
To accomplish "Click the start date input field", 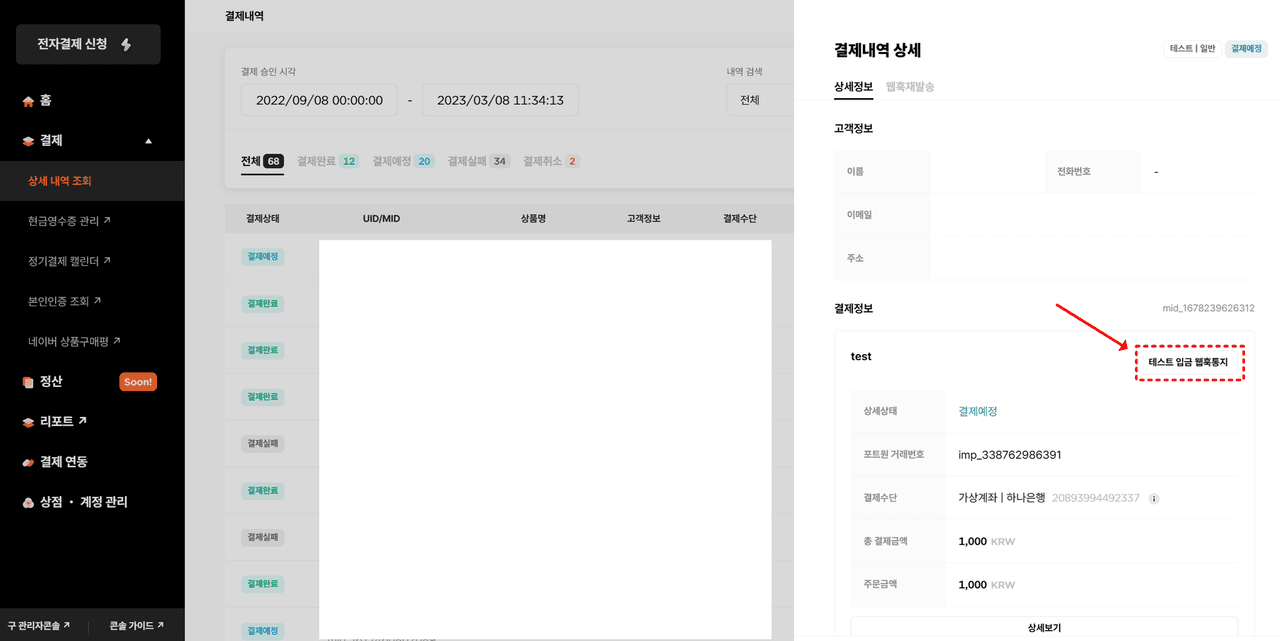I will (x=319, y=100).
